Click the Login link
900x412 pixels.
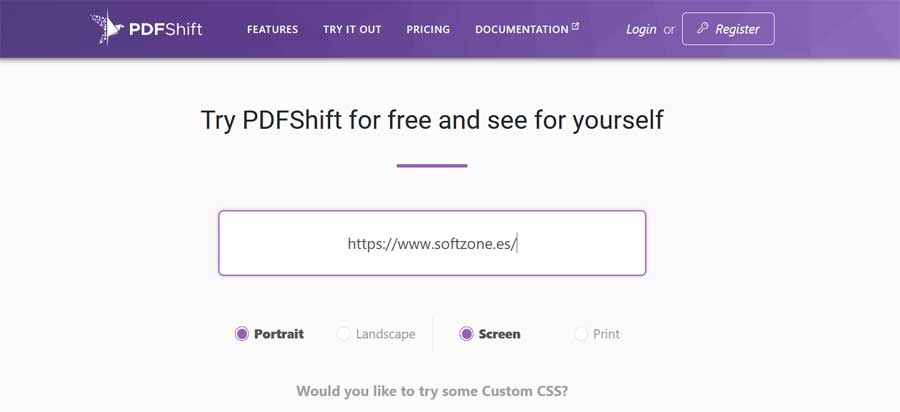pos(641,29)
